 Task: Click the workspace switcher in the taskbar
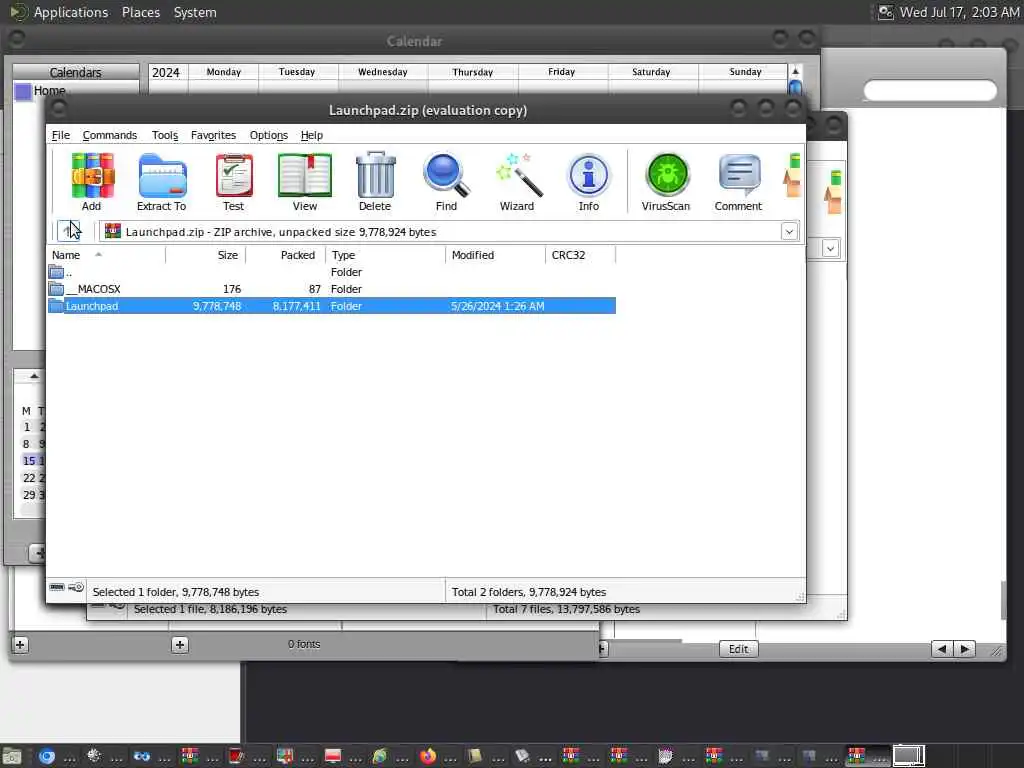pos(908,756)
